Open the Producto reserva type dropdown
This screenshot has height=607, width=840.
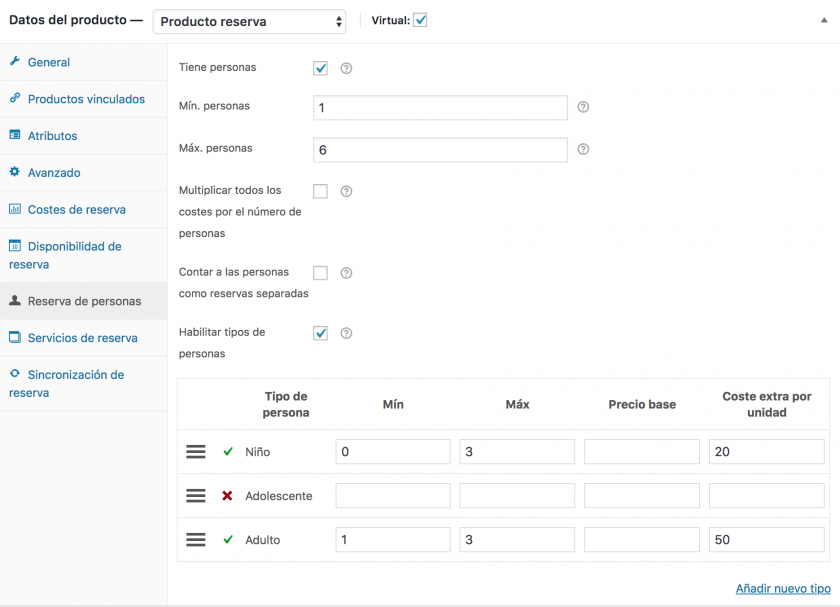(x=250, y=21)
